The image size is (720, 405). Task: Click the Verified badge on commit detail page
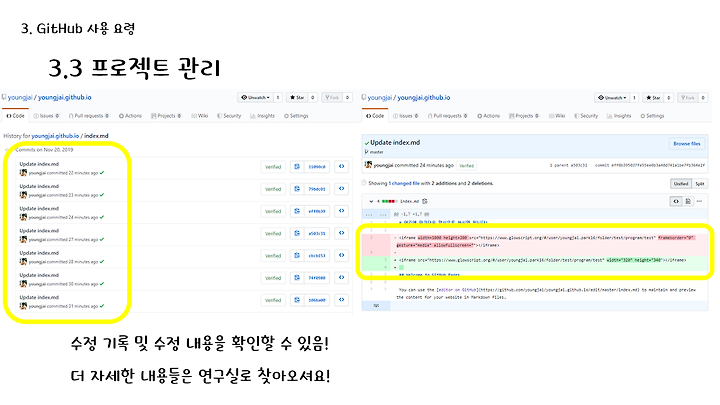(x=467, y=165)
